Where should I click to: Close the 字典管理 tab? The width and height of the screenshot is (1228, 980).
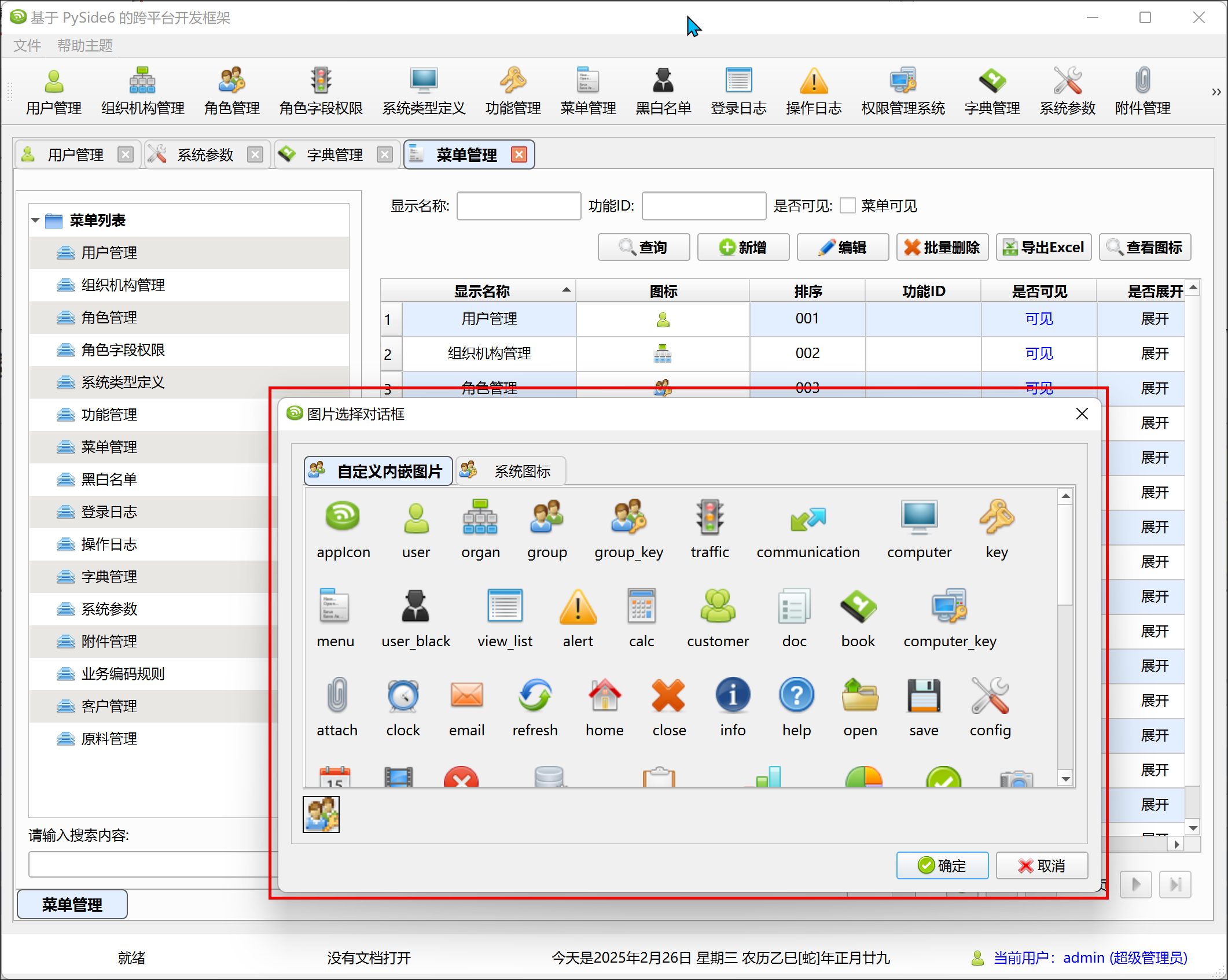click(385, 155)
